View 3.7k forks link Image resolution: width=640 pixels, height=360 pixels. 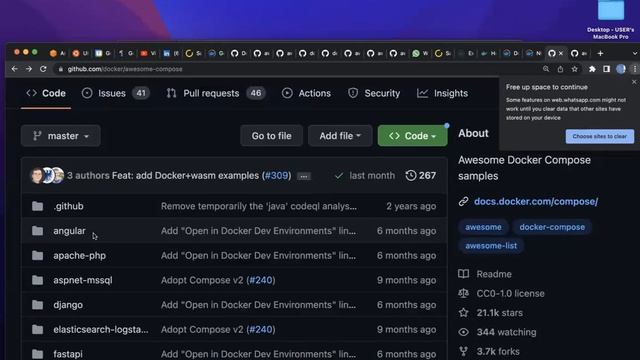498,351
